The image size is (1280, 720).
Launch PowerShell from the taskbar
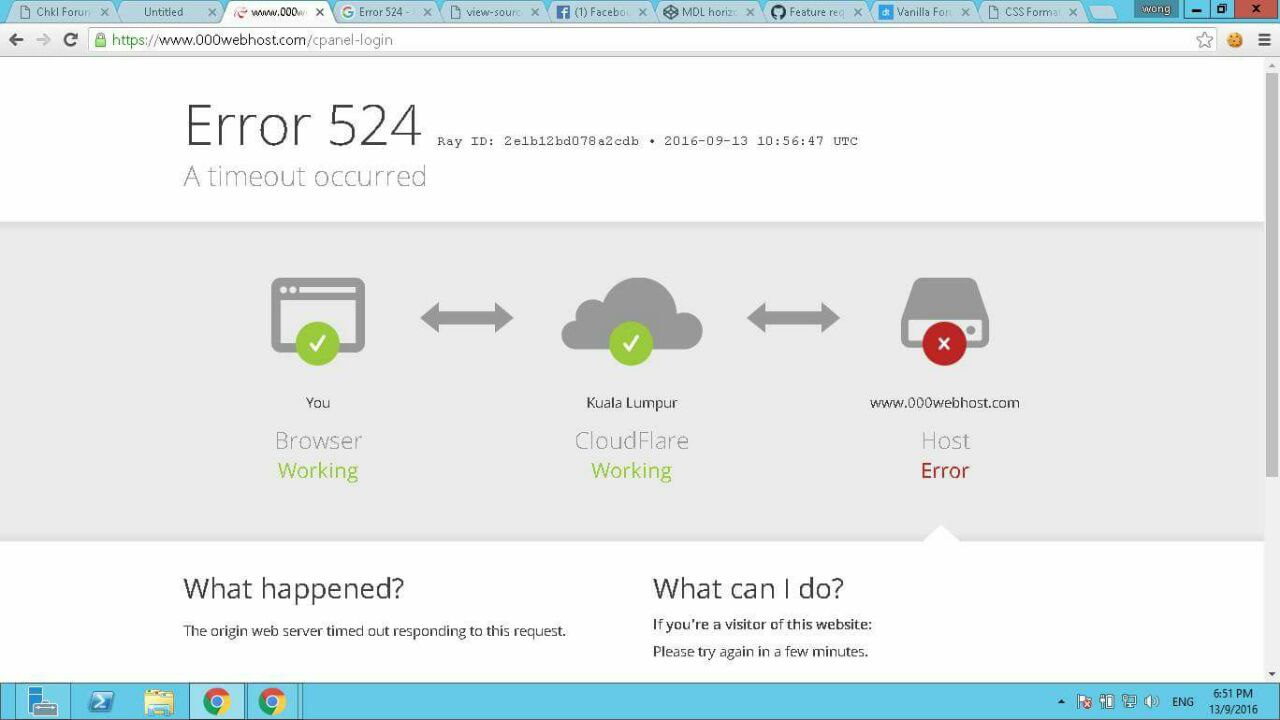point(101,701)
